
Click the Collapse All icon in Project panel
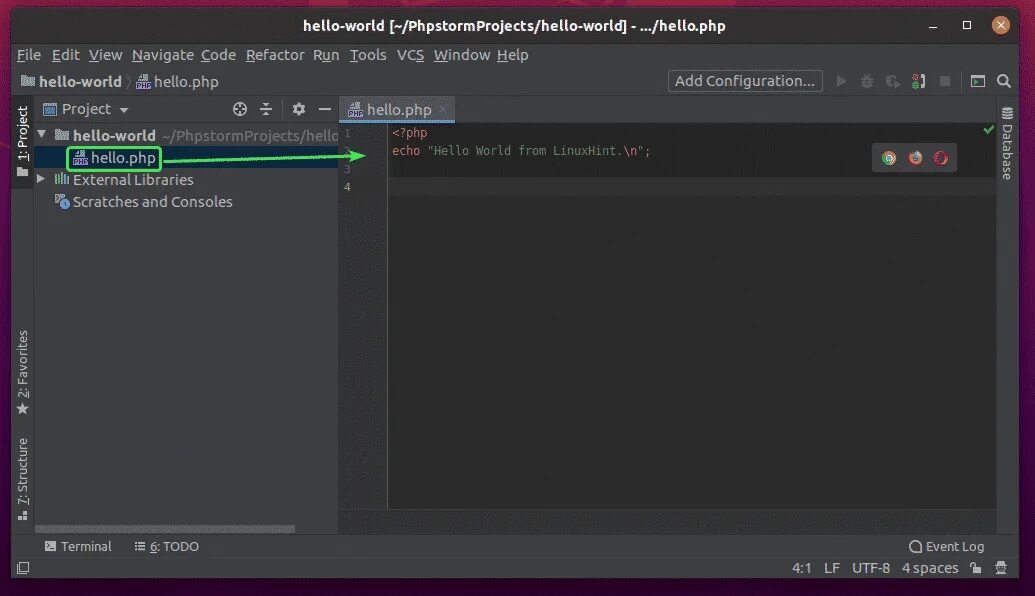(265, 109)
